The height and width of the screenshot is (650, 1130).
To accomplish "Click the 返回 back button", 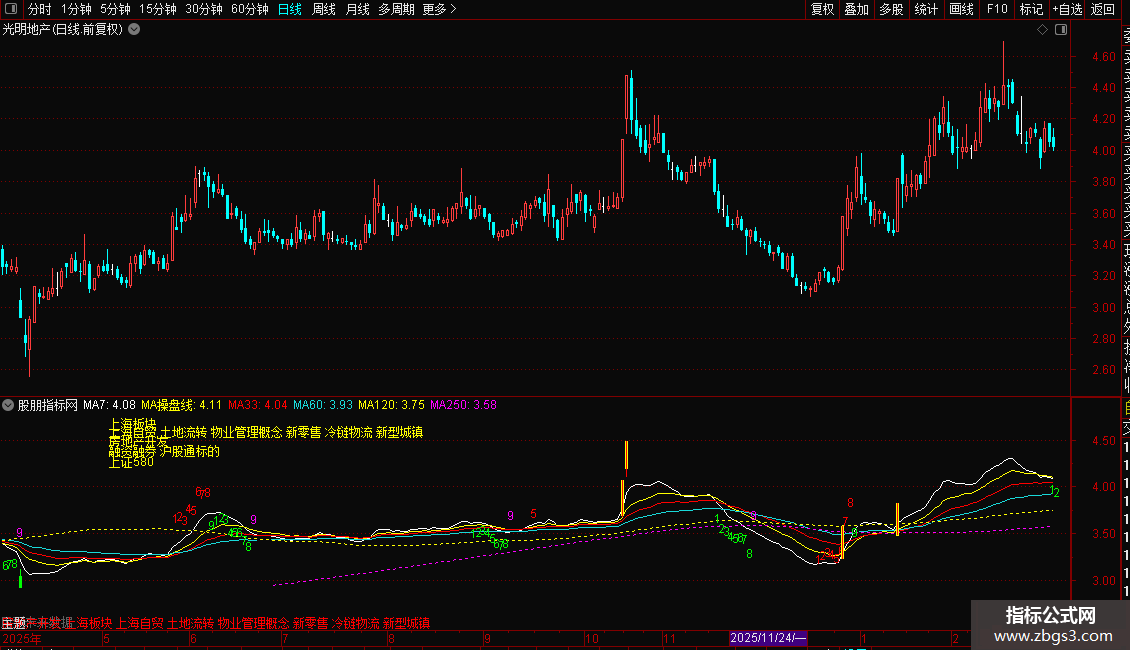I will tap(1102, 9).
